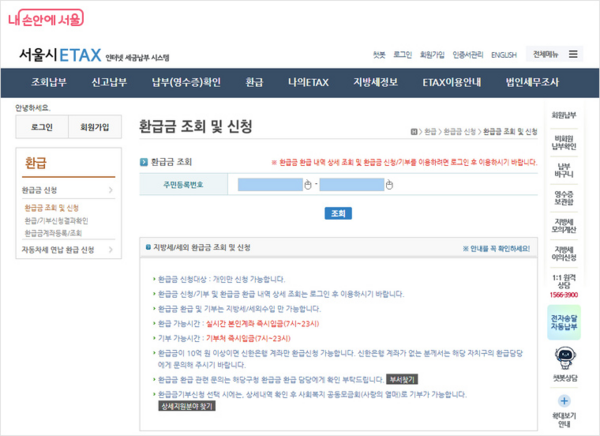Viewport: 600px width, 436px height.
Task: Expand the 자동차세 연납 환급 신청 chevron
Action: [x=111, y=250]
